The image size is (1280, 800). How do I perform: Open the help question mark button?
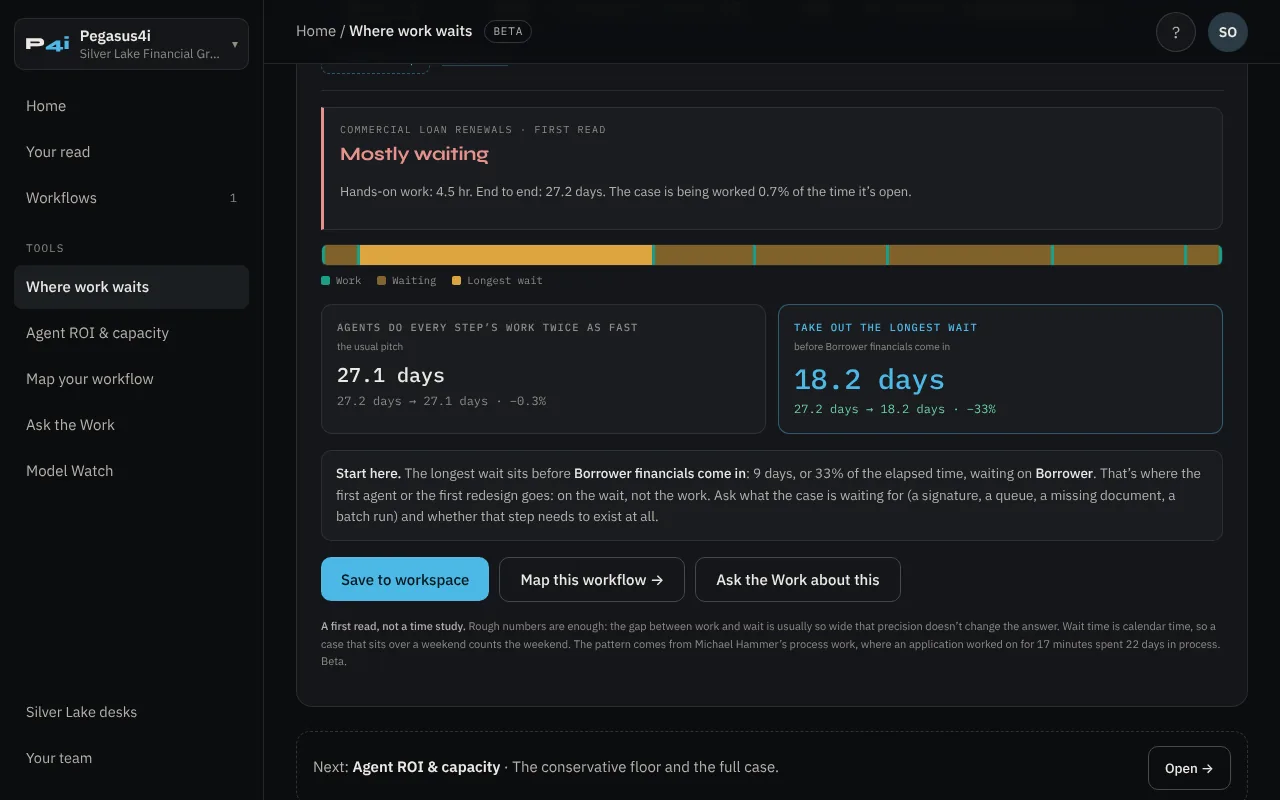coord(1176,32)
